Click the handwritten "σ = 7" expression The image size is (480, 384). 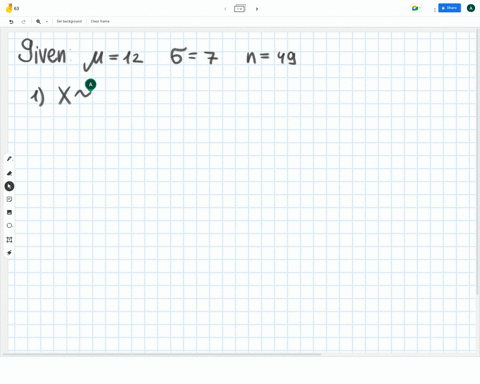click(194, 56)
